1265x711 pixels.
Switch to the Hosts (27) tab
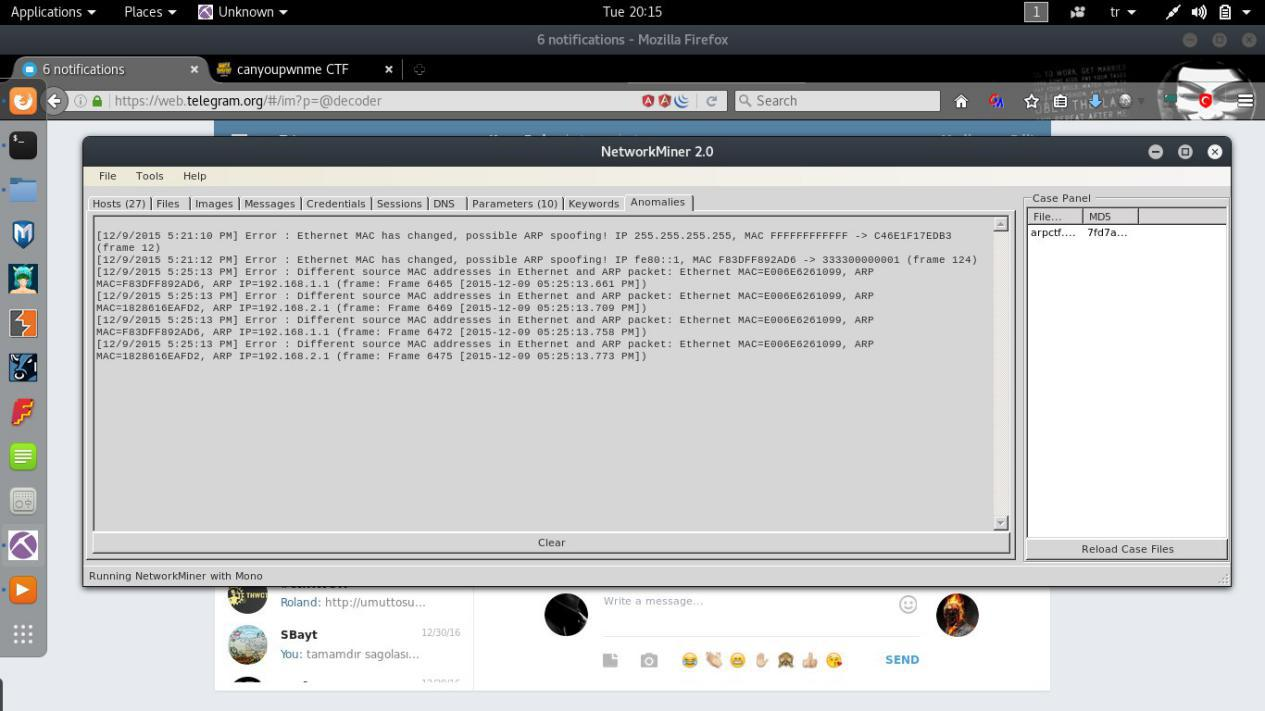click(119, 203)
